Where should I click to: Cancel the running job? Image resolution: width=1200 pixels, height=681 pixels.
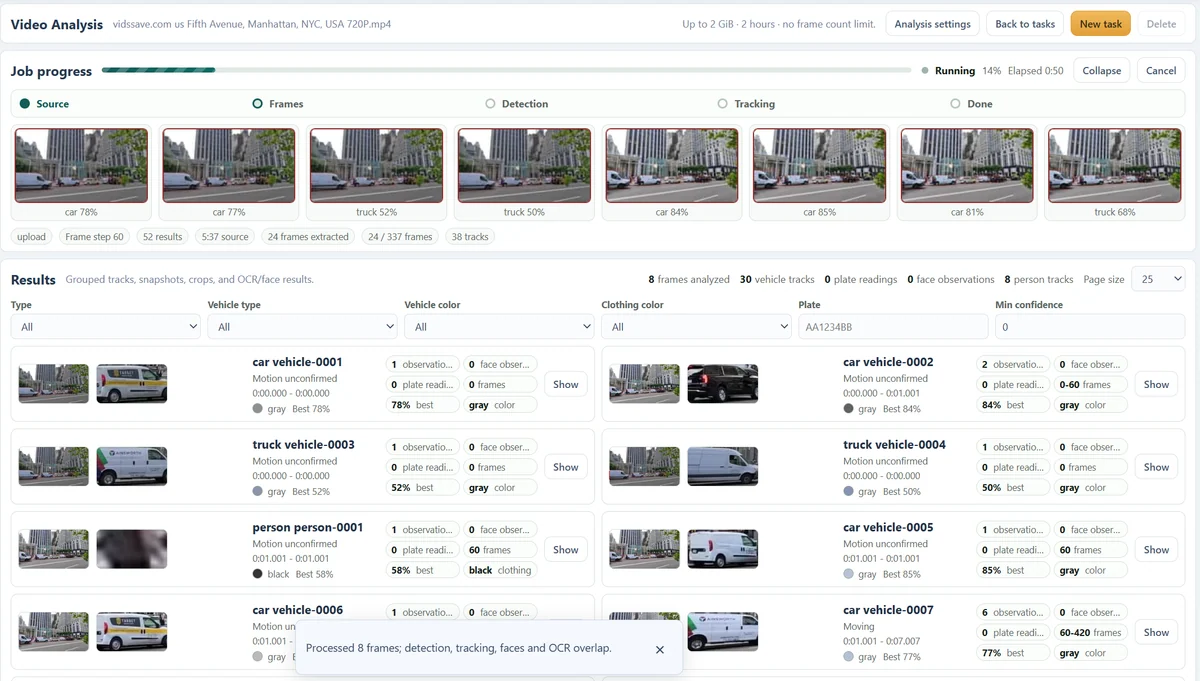click(x=1161, y=71)
